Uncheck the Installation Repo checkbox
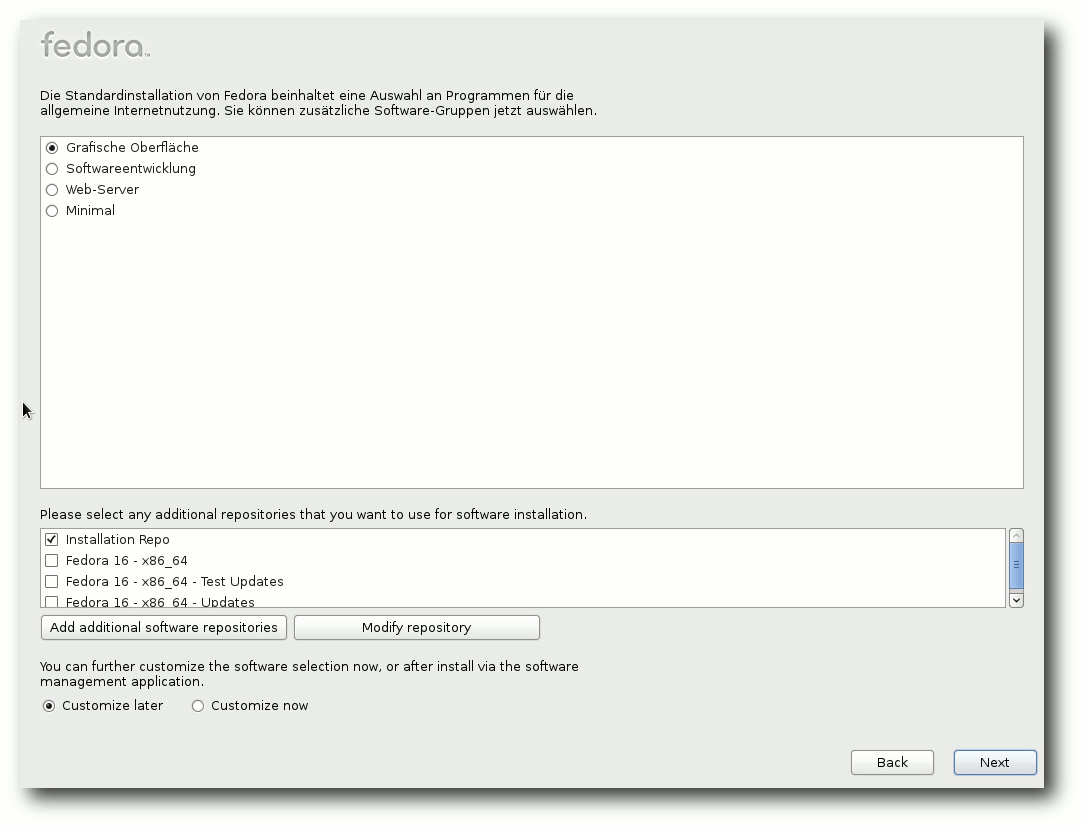Image resolution: width=1084 pixels, height=828 pixels. coord(52,540)
